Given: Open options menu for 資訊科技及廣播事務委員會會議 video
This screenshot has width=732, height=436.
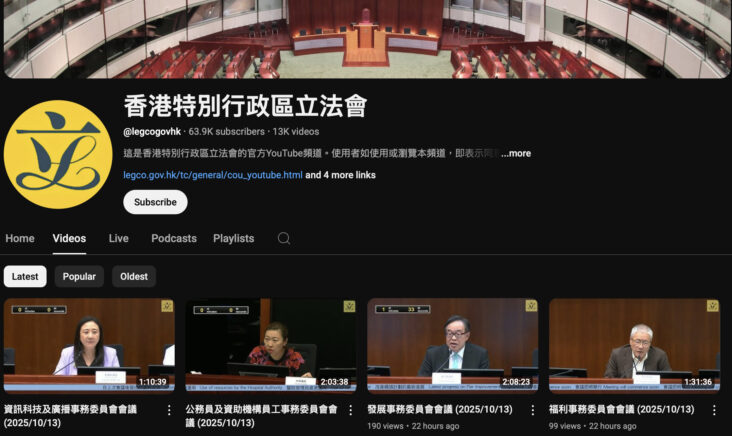Looking at the screenshot, I should [x=169, y=410].
